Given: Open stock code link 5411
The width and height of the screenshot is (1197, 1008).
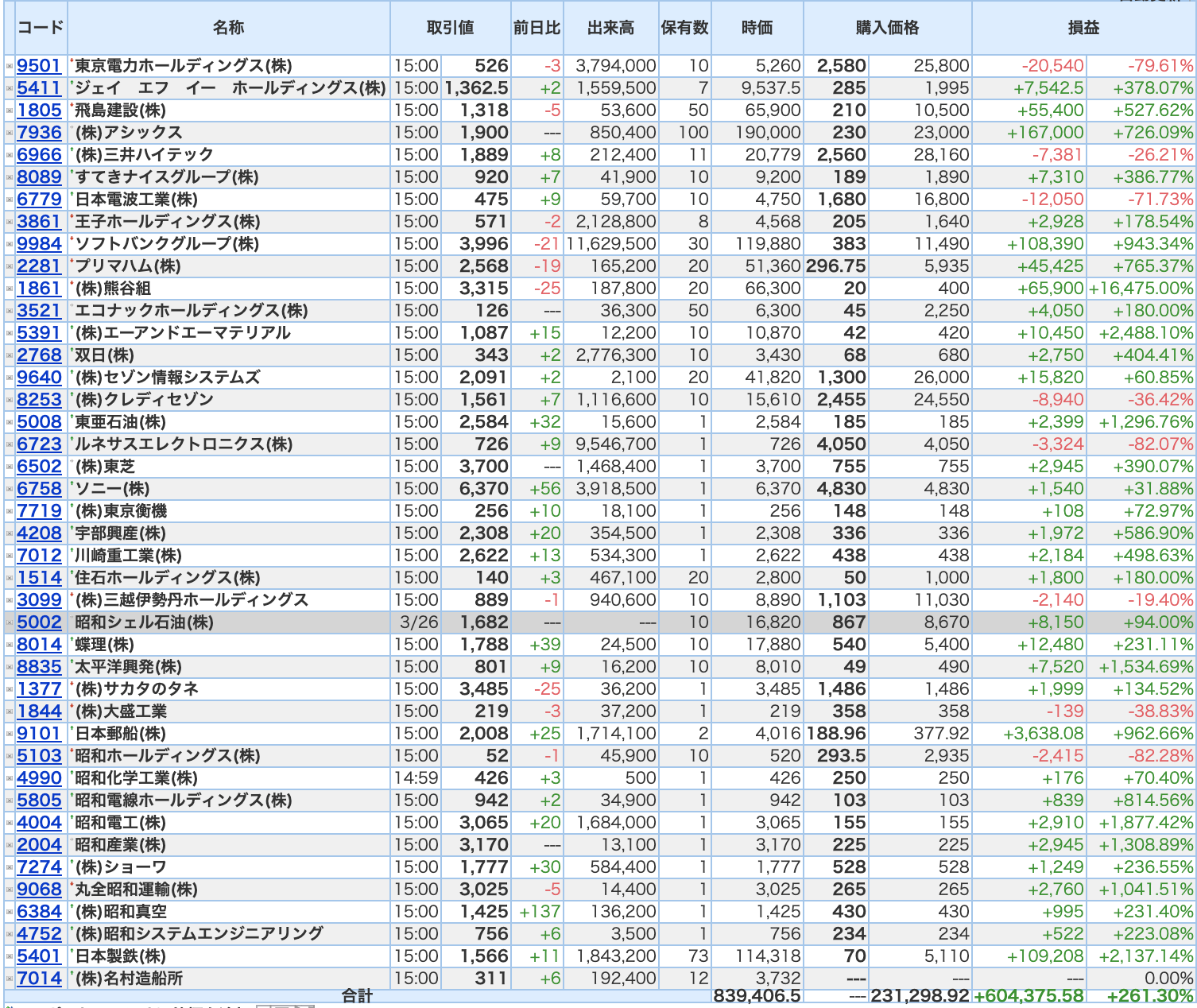Looking at the screenshot, I should click(x=39, y=88).
